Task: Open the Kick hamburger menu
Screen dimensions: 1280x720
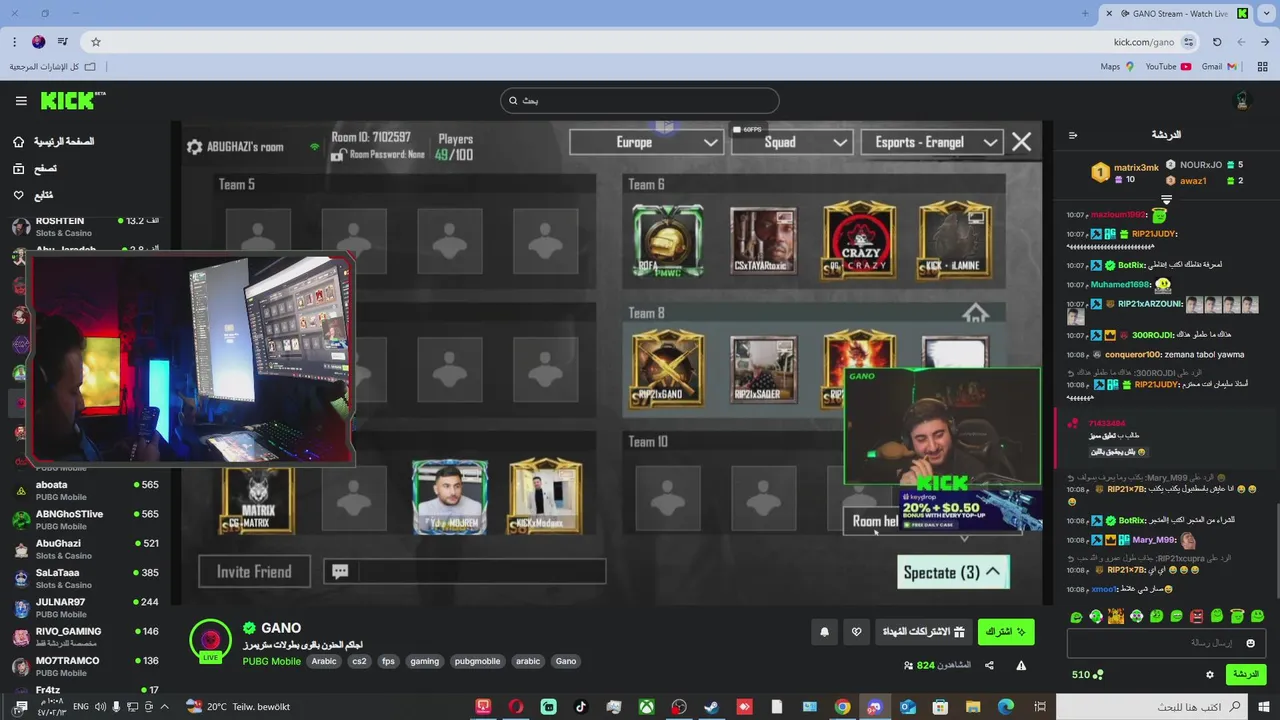Action: 21,101
